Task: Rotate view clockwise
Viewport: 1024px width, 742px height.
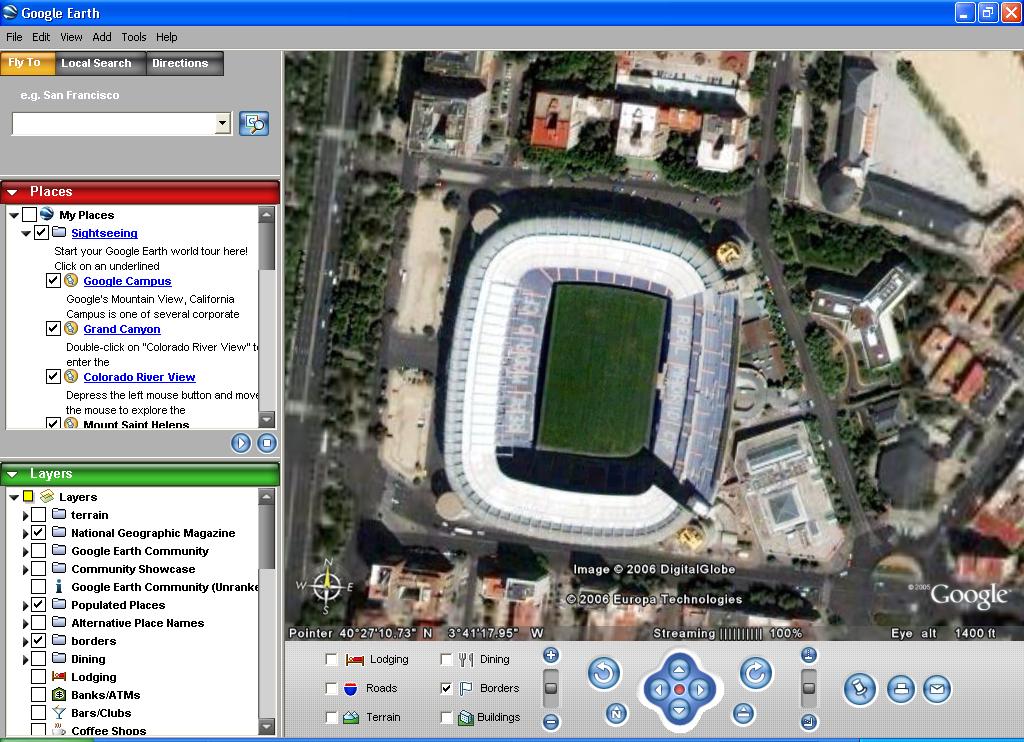Action: (756, 673)
